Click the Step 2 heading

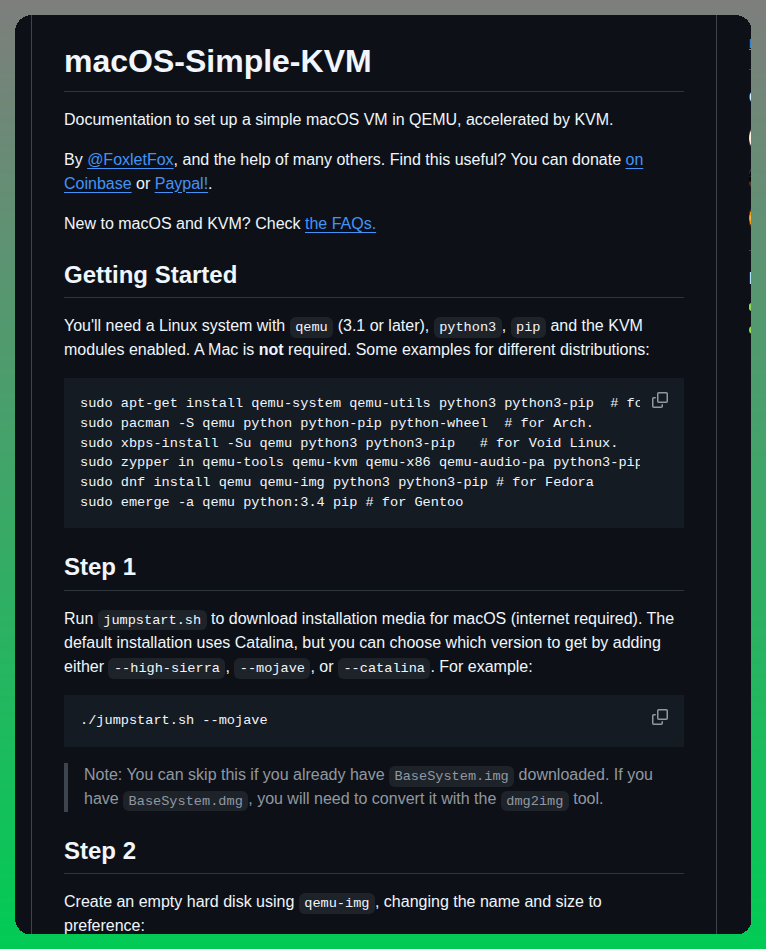tap(100, 851)
